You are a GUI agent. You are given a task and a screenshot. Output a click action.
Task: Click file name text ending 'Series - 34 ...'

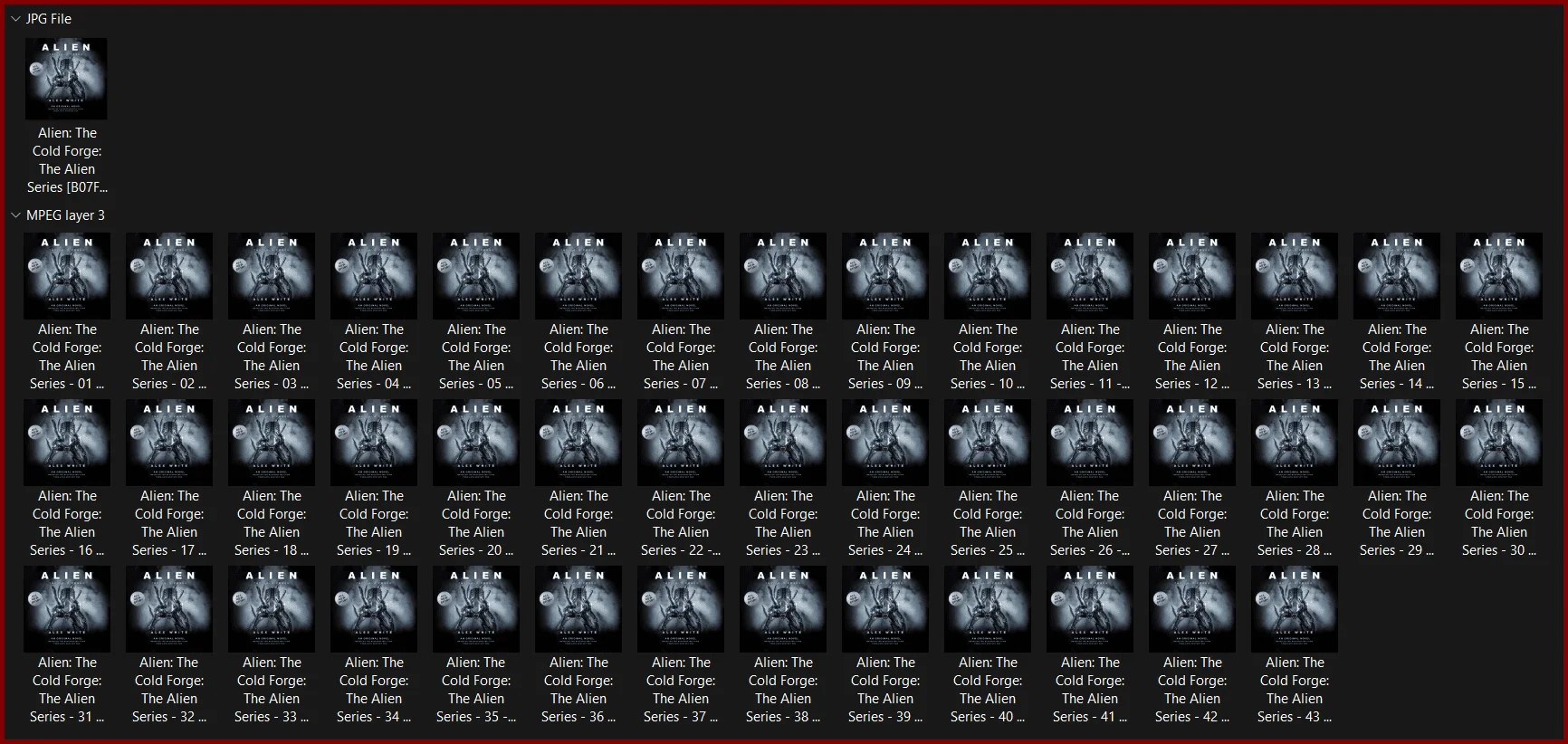374,690
